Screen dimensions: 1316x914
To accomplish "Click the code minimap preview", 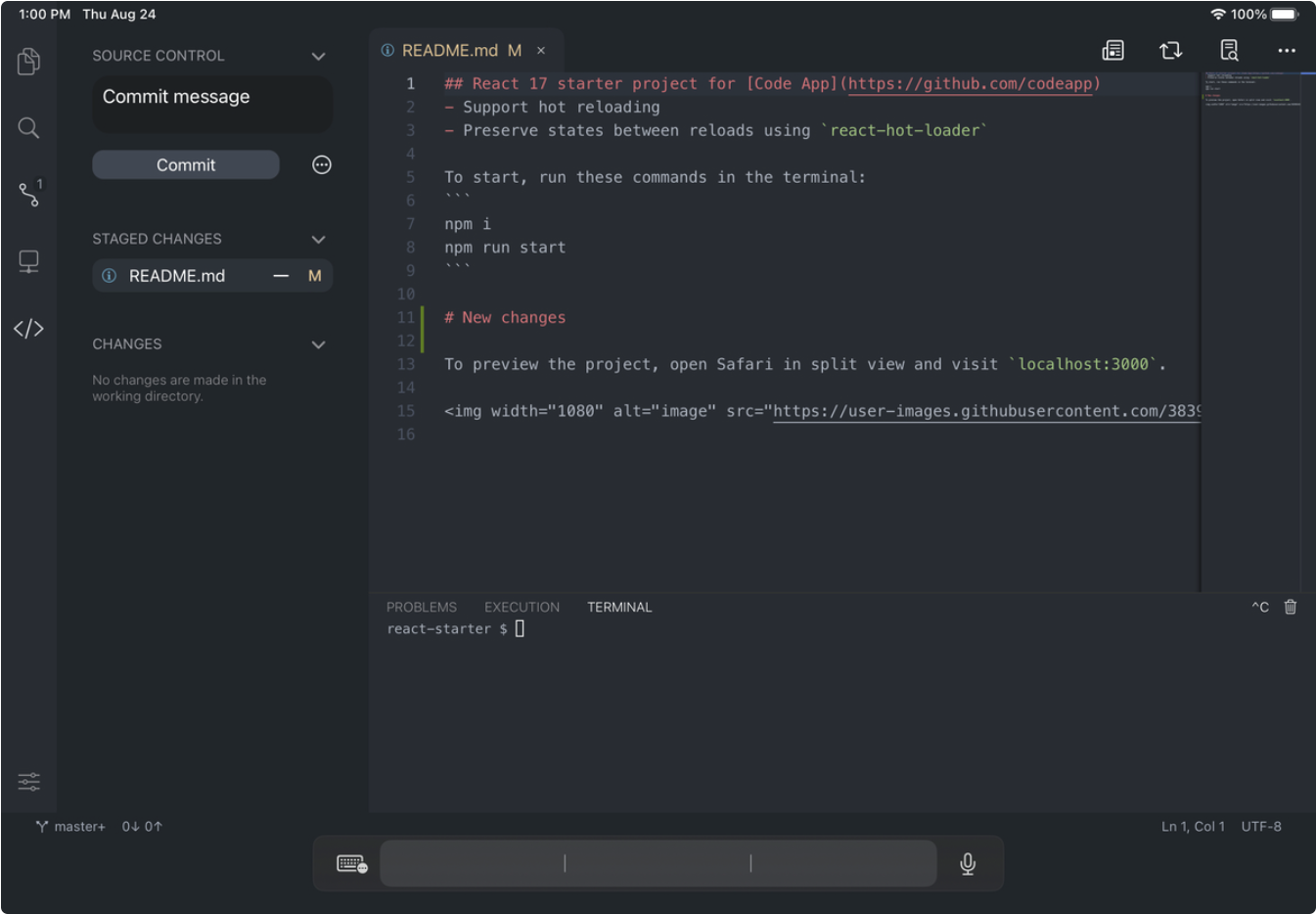I will click(1252, 89).
